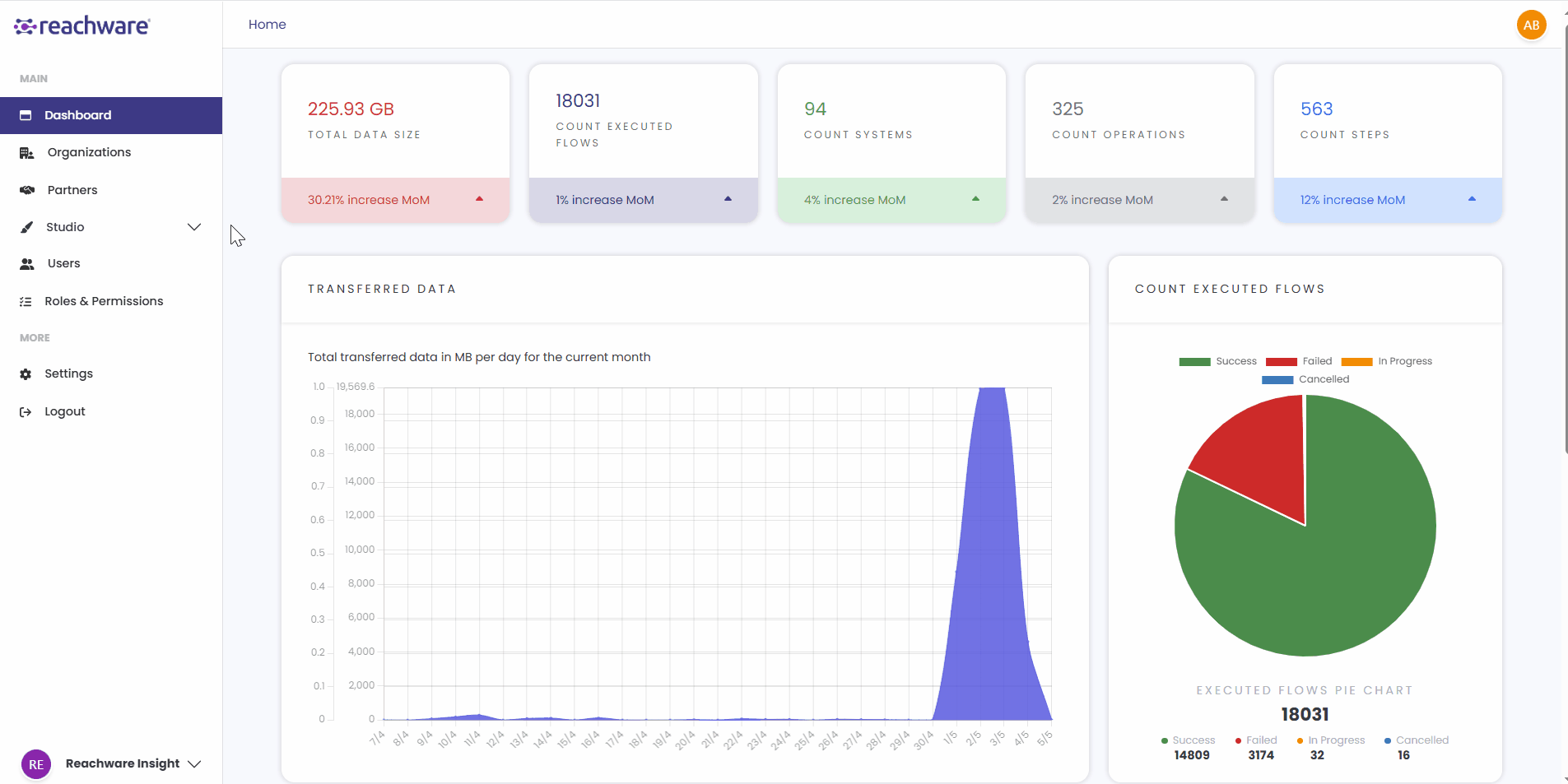Click the 3174 Failed count
This screenshot has width=1568, height=784.
click(x=1261, y=755)
